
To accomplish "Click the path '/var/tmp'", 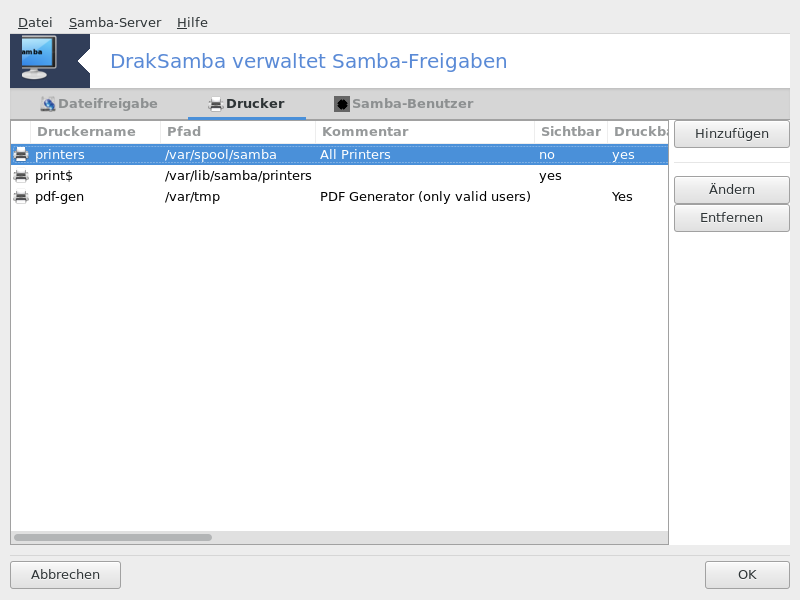I will tap(192, 197).
